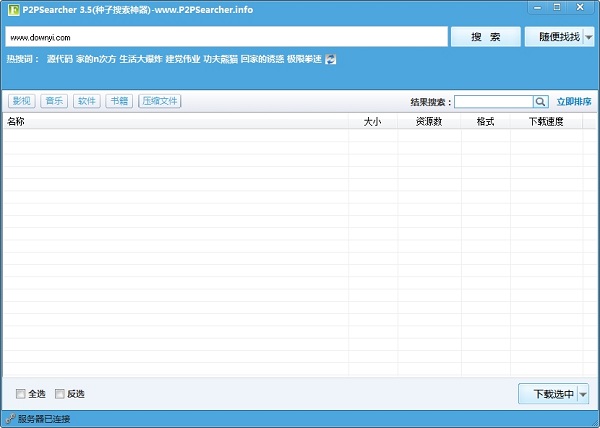
Task: Select hot word 回家的诱惑
Action: pyautogui.click(x=262, y=59)
